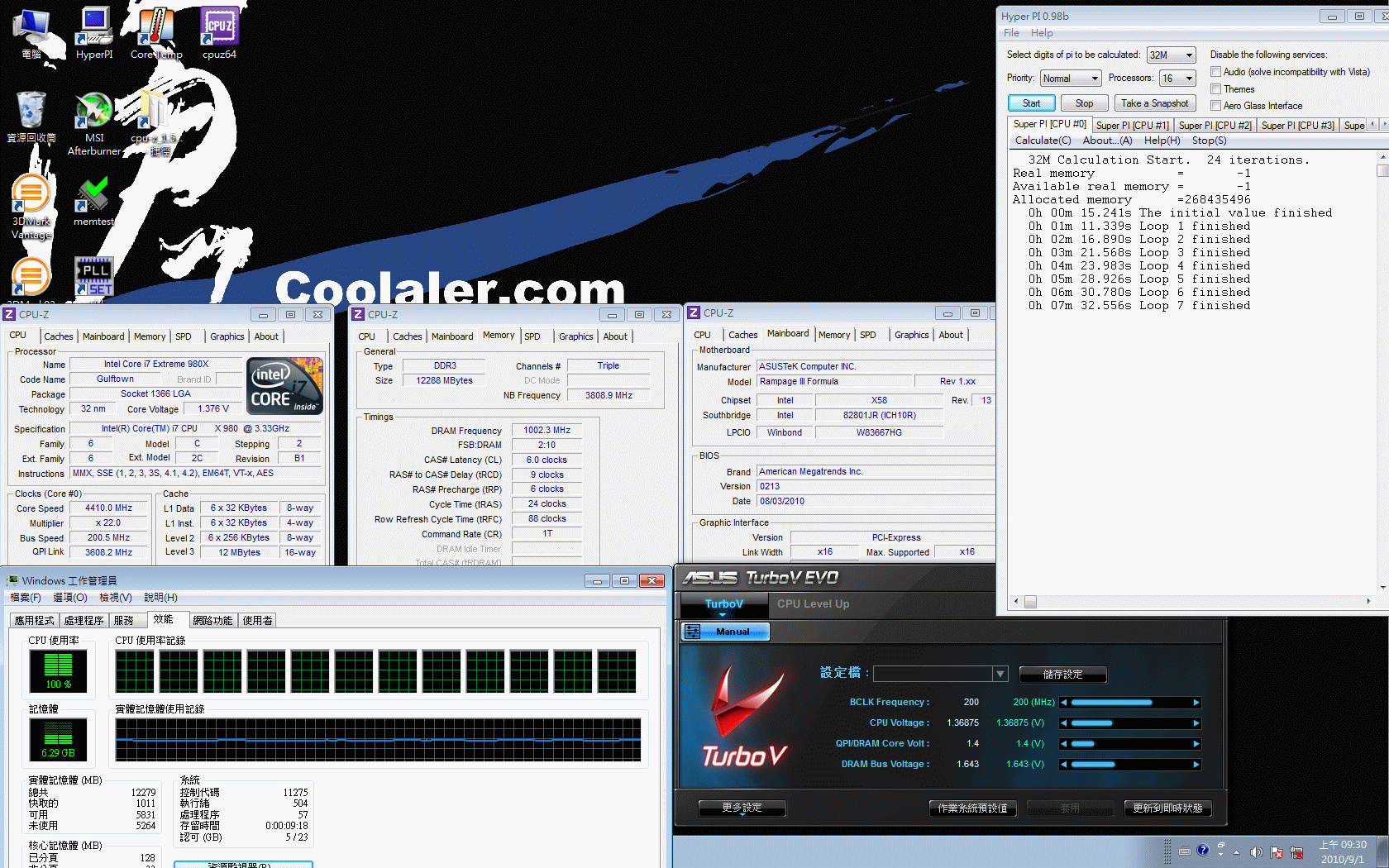Open the Computer (電腦) desktop icon
1389x868 pixels.
pyautogui.click(x=31, y=33)
